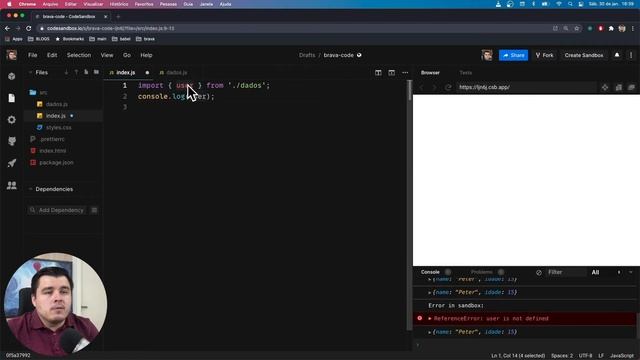Open the Live collaboration people icon
The height and width of the screenshot is (360, 640).
click(11, 185)
